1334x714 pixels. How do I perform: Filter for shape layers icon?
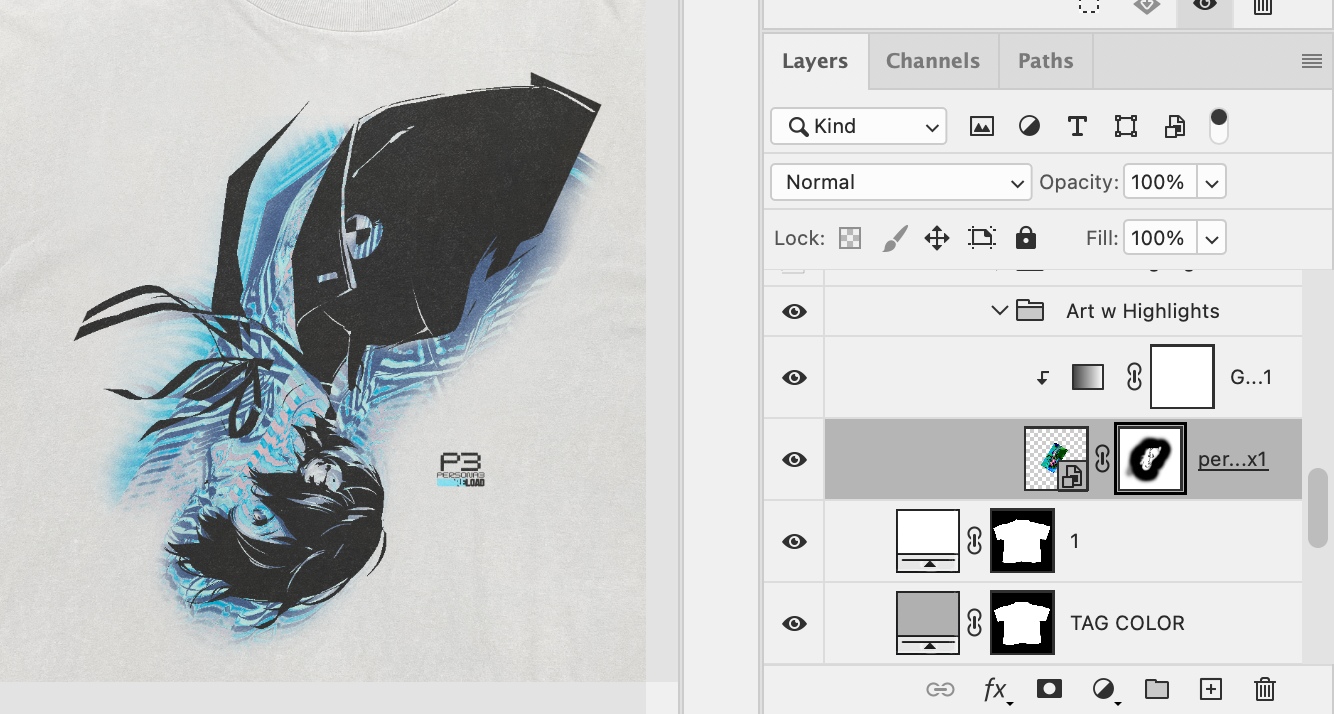1126,126
